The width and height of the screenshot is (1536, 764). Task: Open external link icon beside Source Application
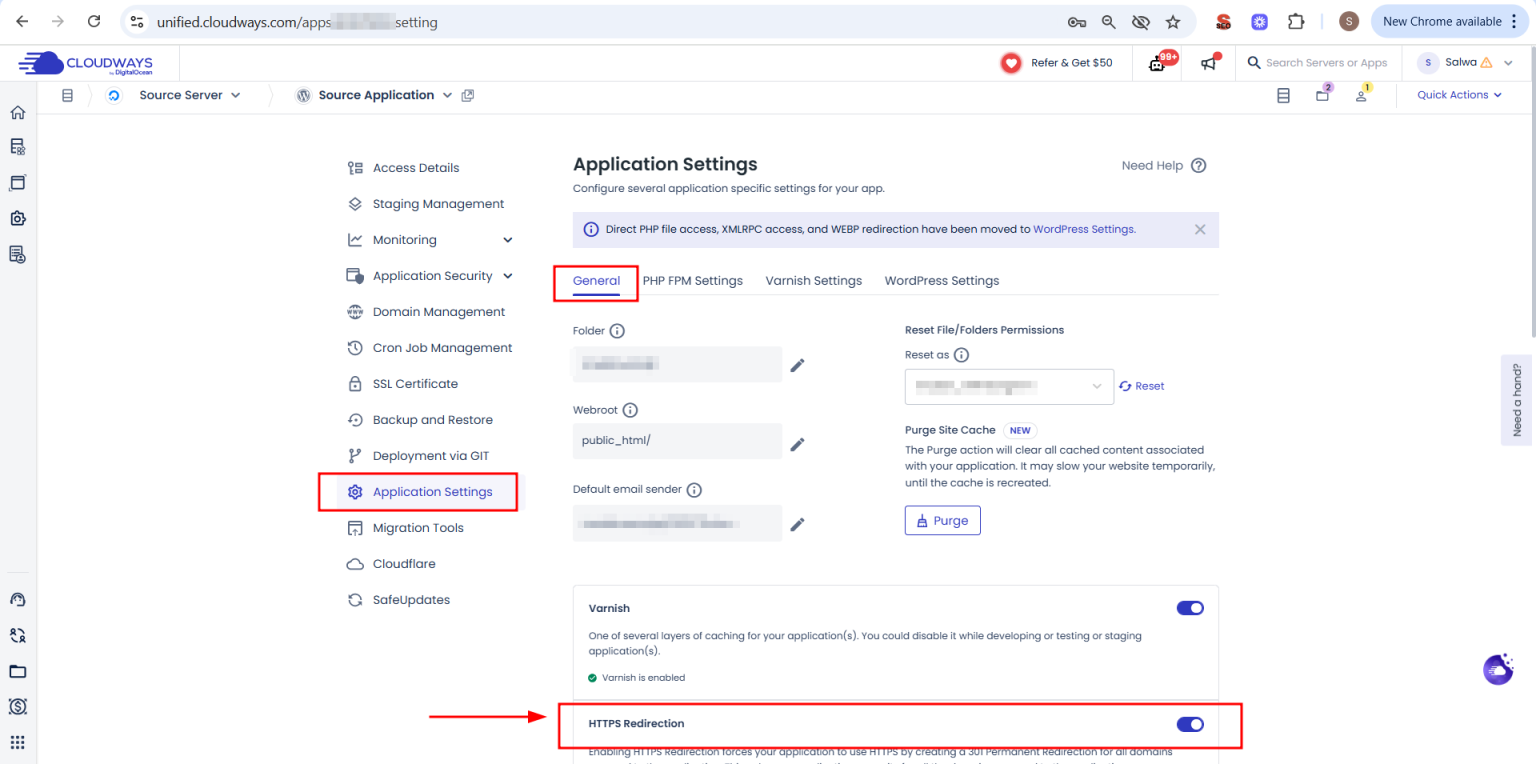[467, 96]
